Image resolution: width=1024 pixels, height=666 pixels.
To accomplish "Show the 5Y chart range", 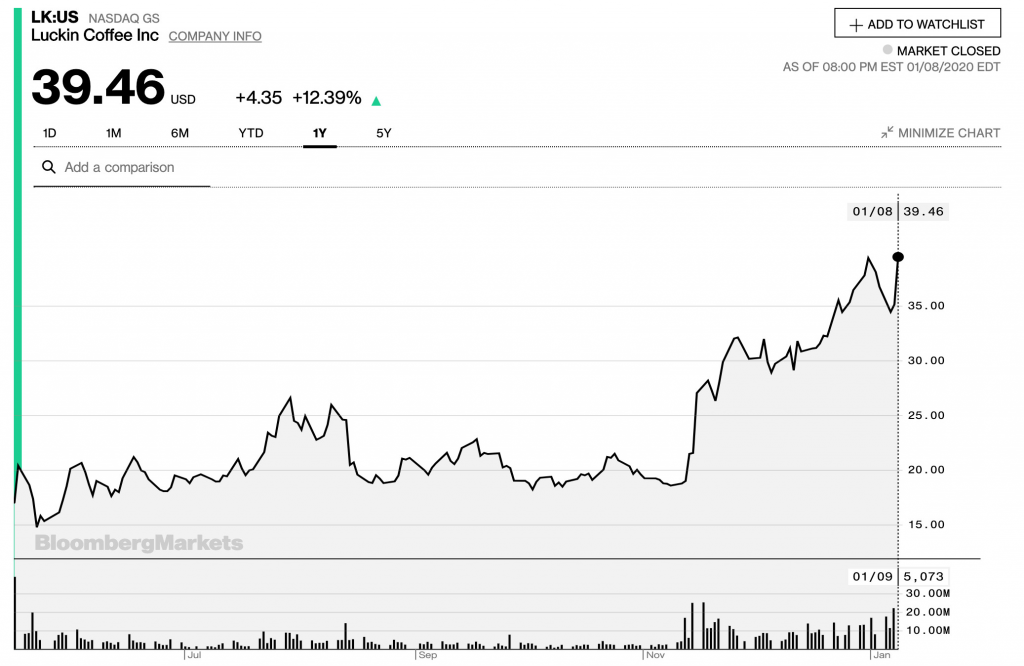I will [384, 133].
